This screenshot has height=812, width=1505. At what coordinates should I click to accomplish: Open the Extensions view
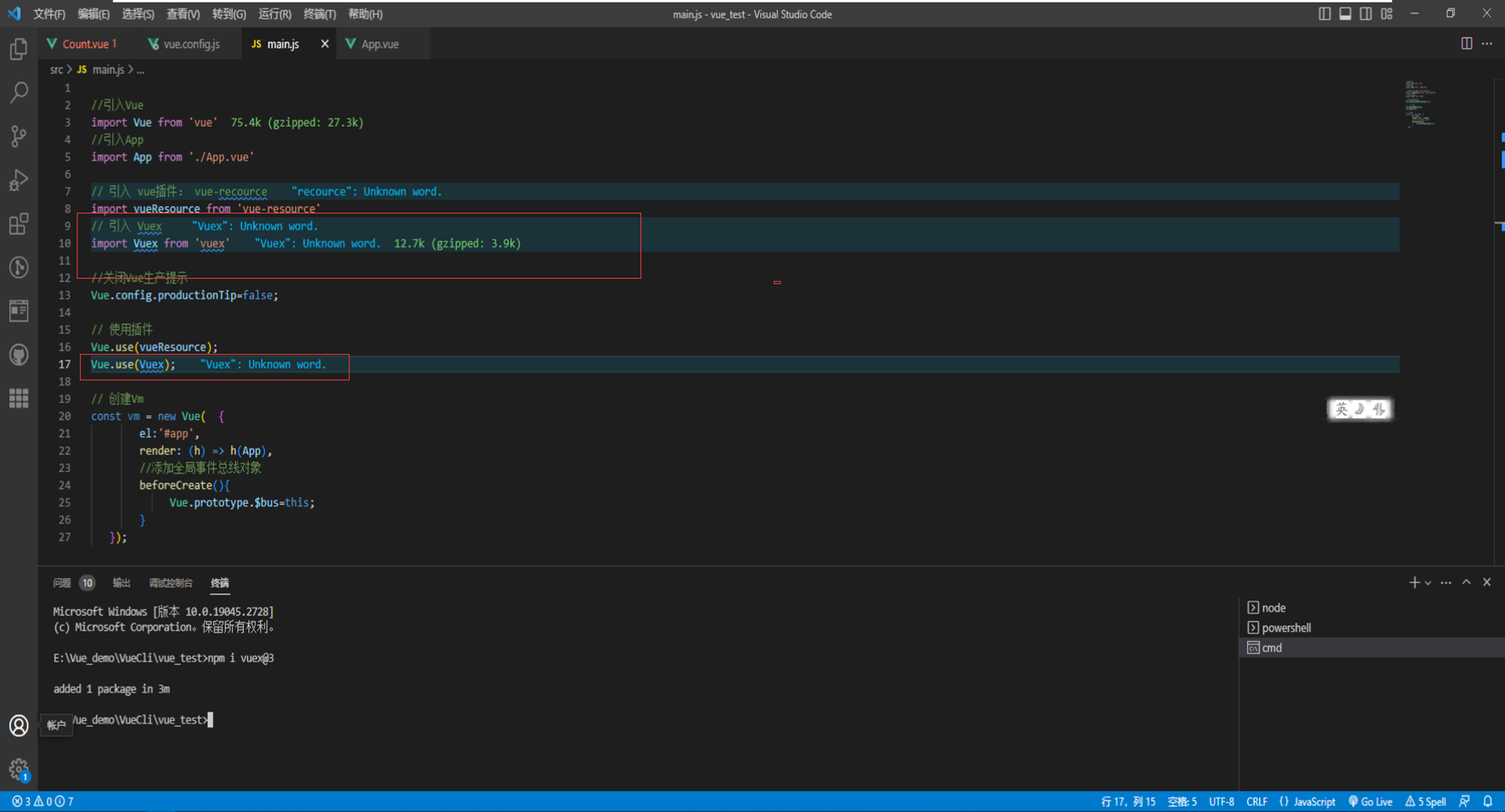point(19,224)
